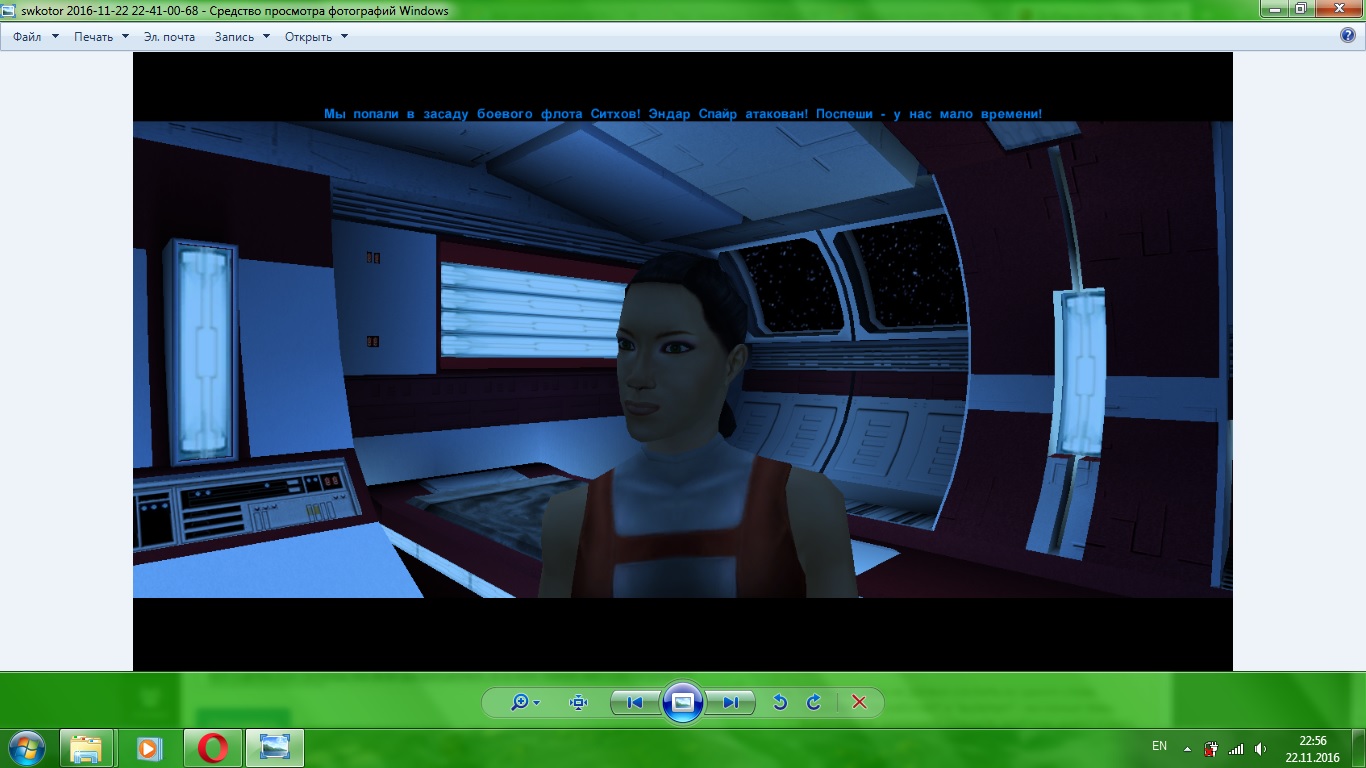Rotate the photo counterclockwise
Image resolution: width=1366 pixels, height=768 pixels.
pos(780,702)
